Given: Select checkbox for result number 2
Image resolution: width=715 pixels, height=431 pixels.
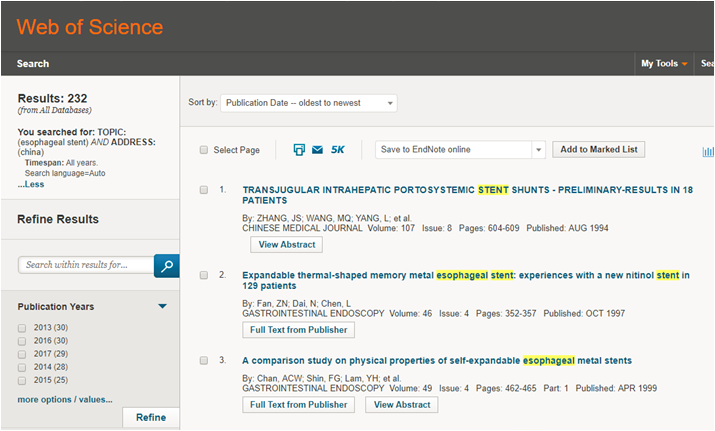Looking at the screenshot, I should coord(204,275).
